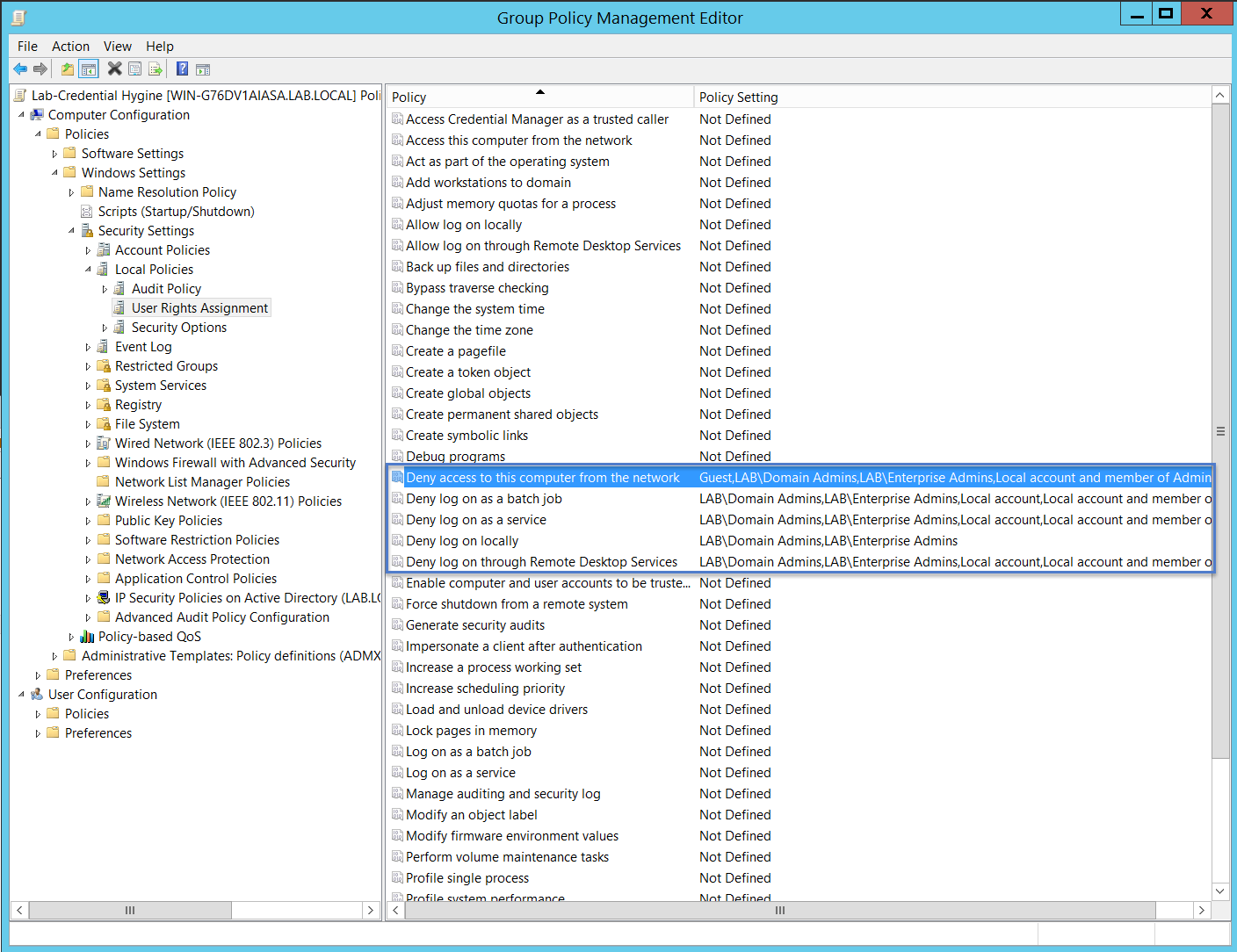Select Deny log on locally policy
This screenshot has width=1237, height=952.
462,541
